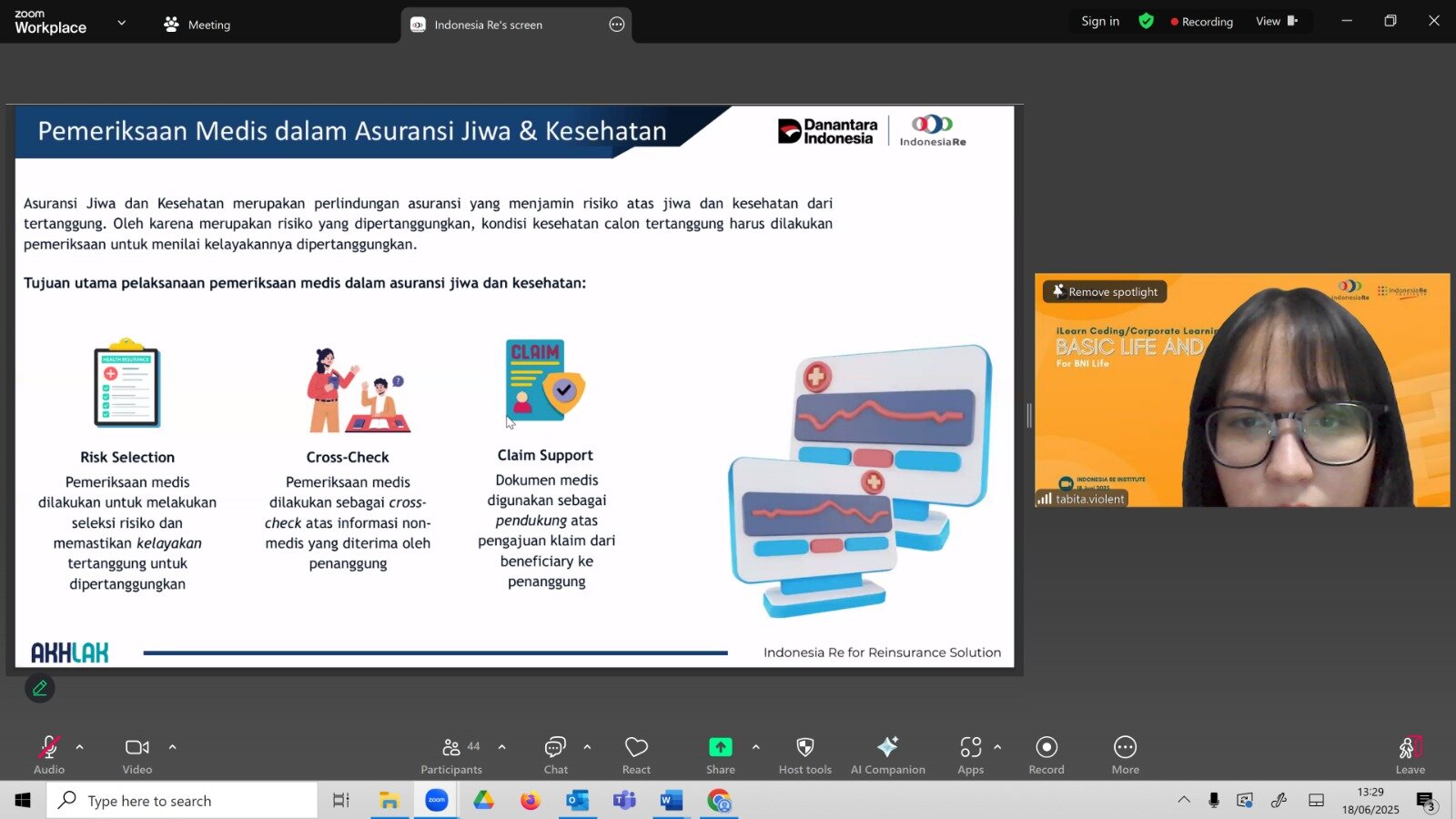The width and height of the screenshot is (1456, 819).
Task: Open the Windows Start menu
Action: (23, 801)
